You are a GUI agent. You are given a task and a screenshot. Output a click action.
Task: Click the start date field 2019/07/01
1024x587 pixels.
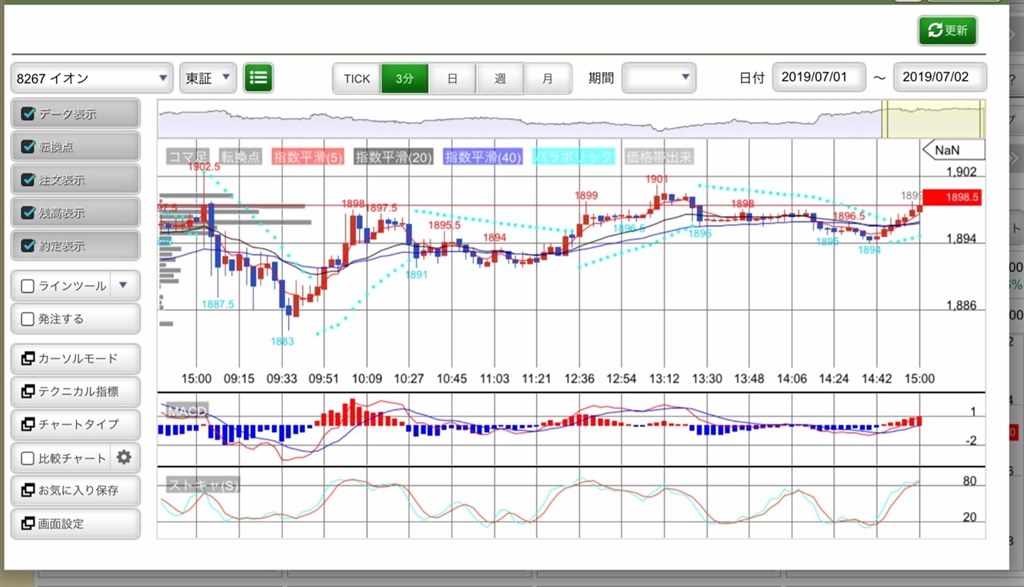(x=818, y=77)
